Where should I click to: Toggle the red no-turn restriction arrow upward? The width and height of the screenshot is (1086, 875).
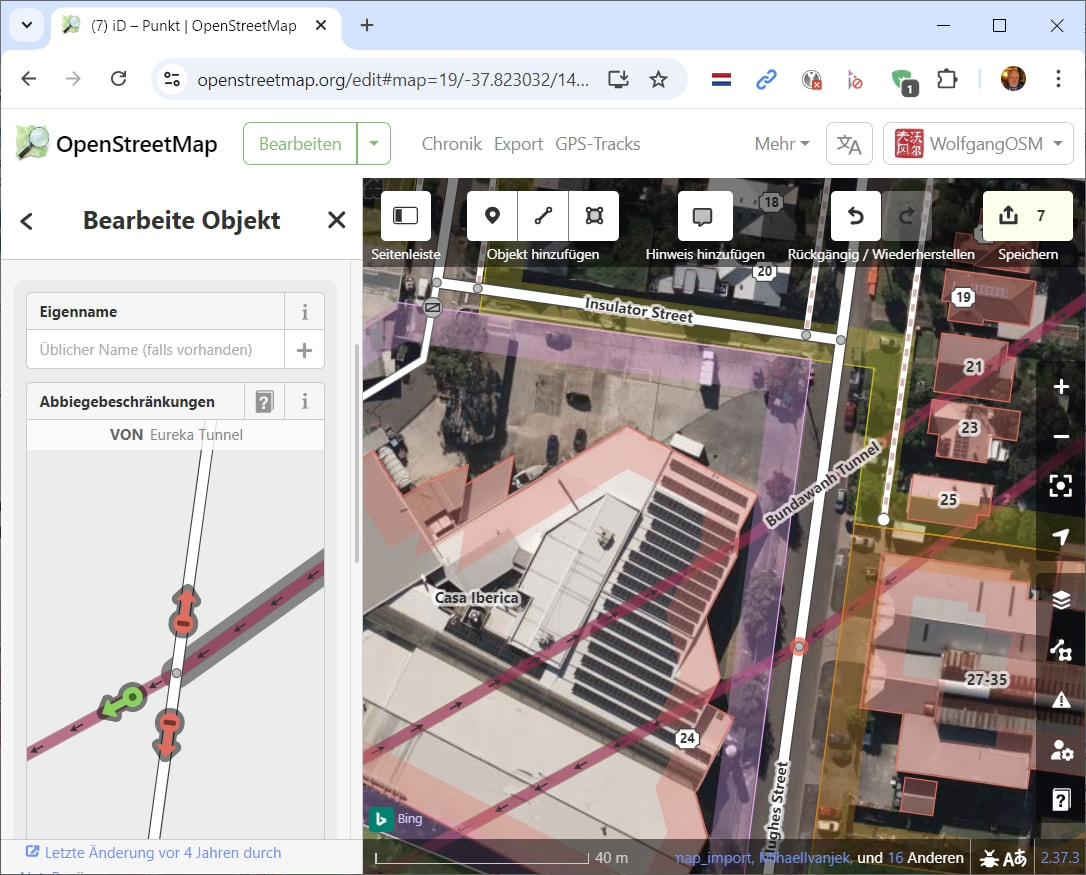182,611
